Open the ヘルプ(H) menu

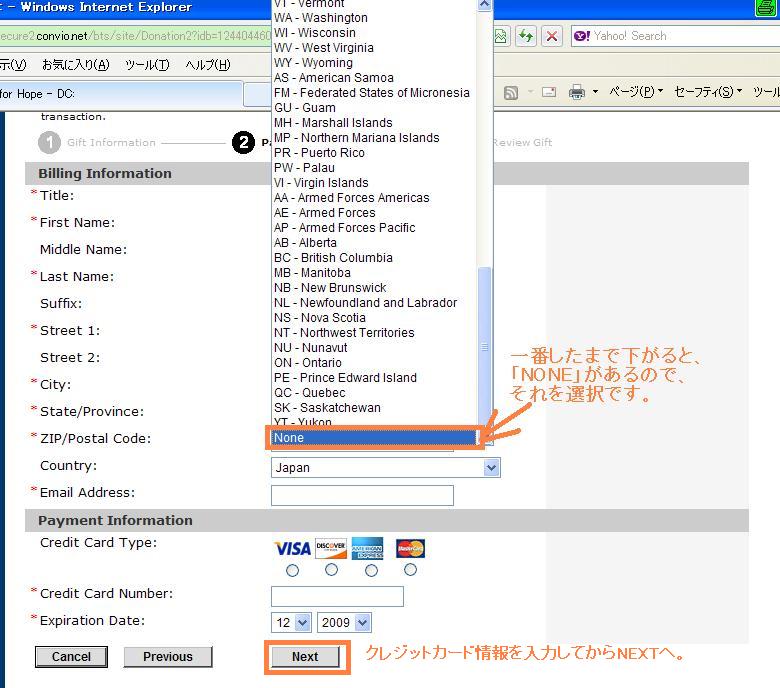click(x=208, y=65)
